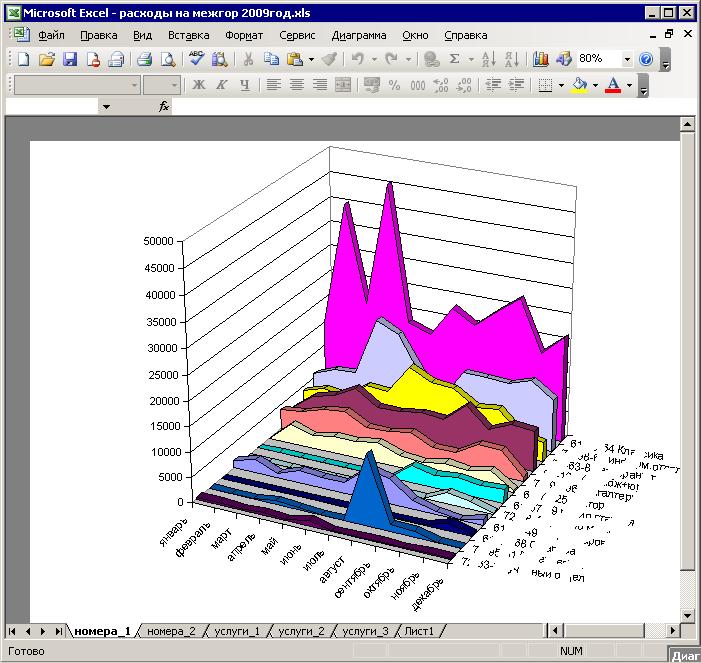This screenshot has height=663, width=701.
Task: Apply the red Font Color
Action: pos(613,85)
